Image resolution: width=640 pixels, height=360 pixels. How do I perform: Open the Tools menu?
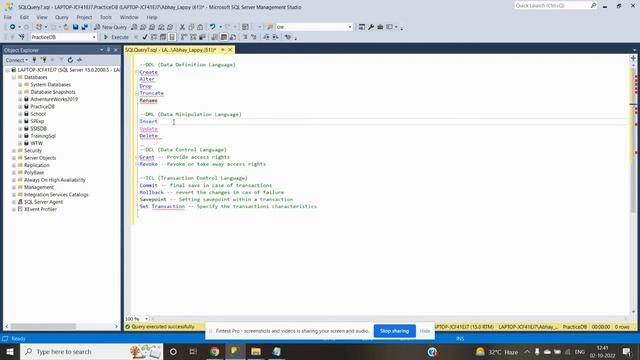106,17
